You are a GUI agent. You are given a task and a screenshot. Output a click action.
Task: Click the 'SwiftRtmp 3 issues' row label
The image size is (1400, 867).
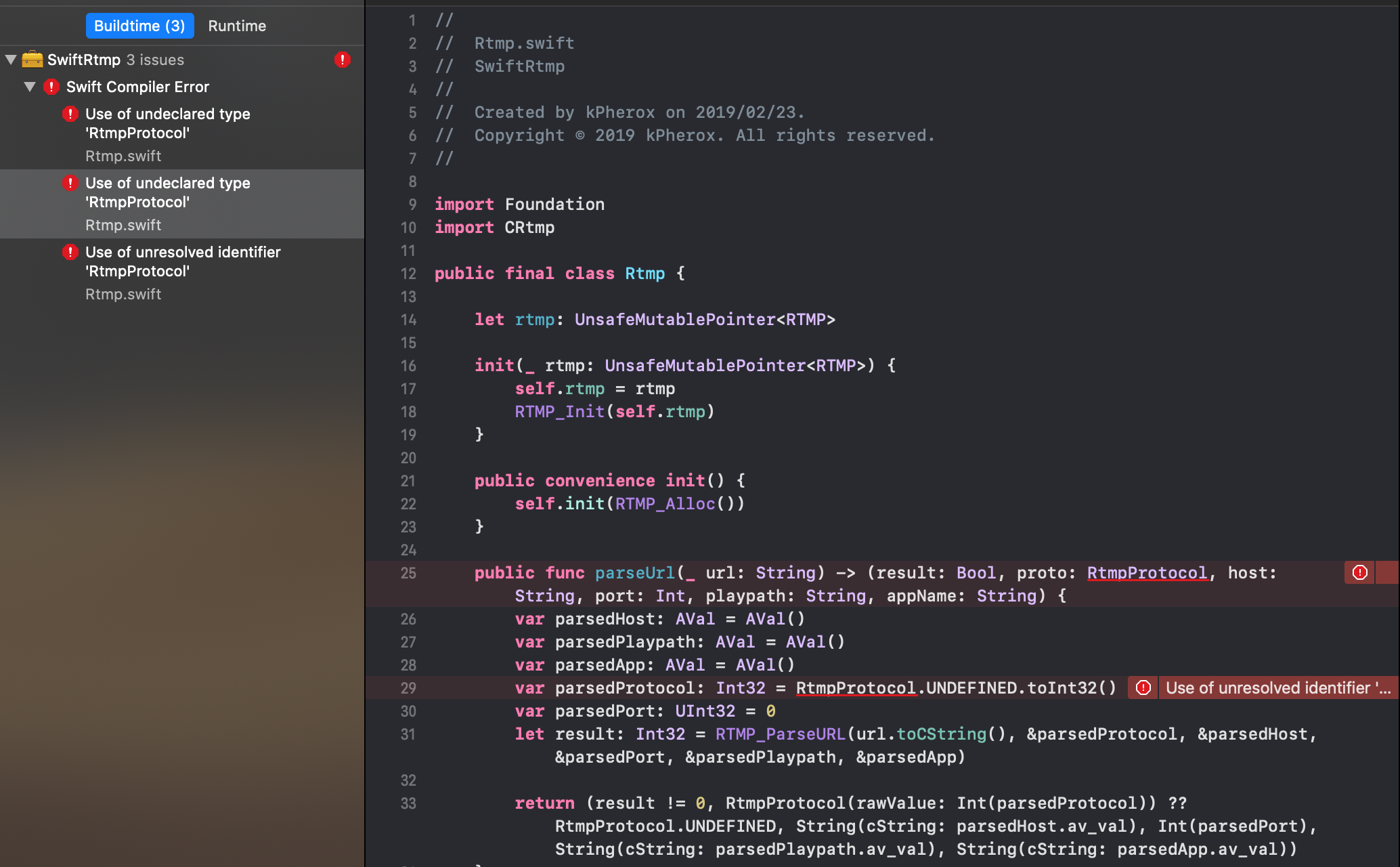[116, 60]
